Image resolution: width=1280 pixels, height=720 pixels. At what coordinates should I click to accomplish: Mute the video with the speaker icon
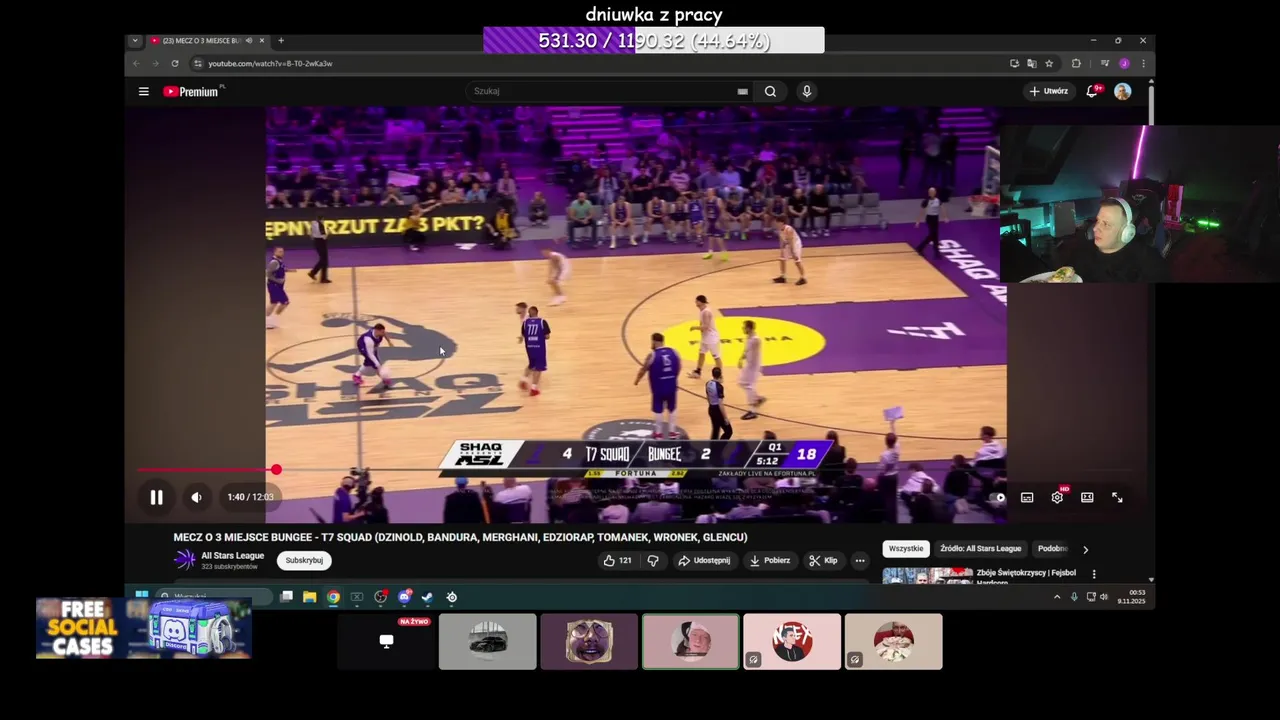[196, 497]
